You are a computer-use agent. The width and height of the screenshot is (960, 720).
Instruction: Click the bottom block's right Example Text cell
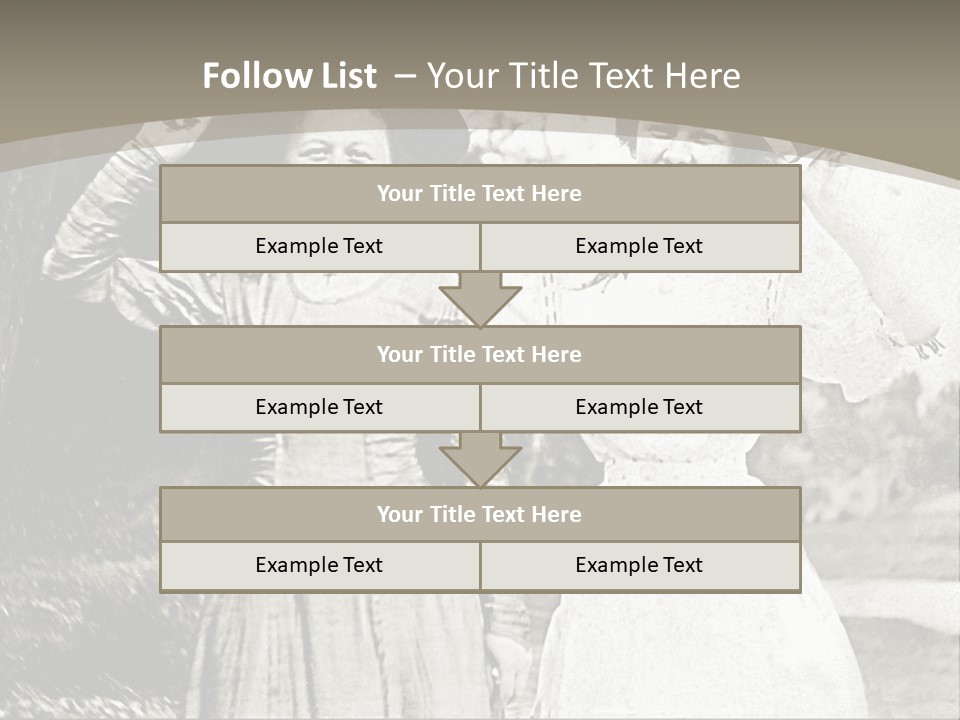point(639,565)
